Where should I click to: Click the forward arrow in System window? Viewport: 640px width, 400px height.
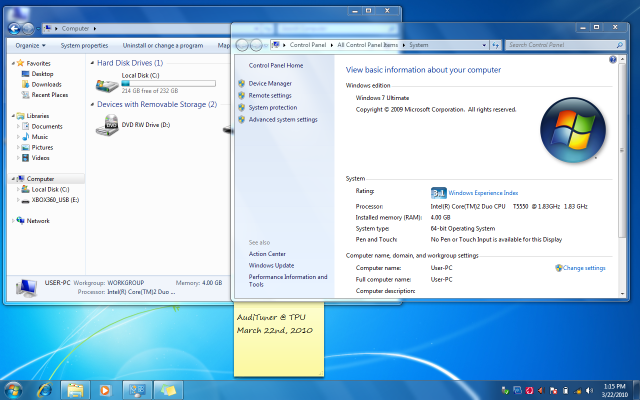coord(256,45)
